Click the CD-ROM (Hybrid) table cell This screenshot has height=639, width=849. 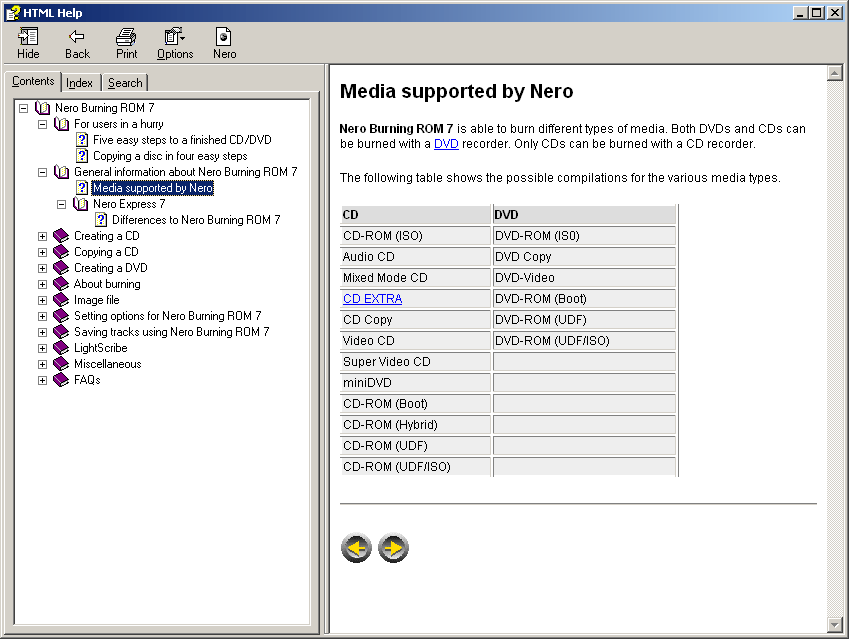pyautogui.click(x=415, y=425)
